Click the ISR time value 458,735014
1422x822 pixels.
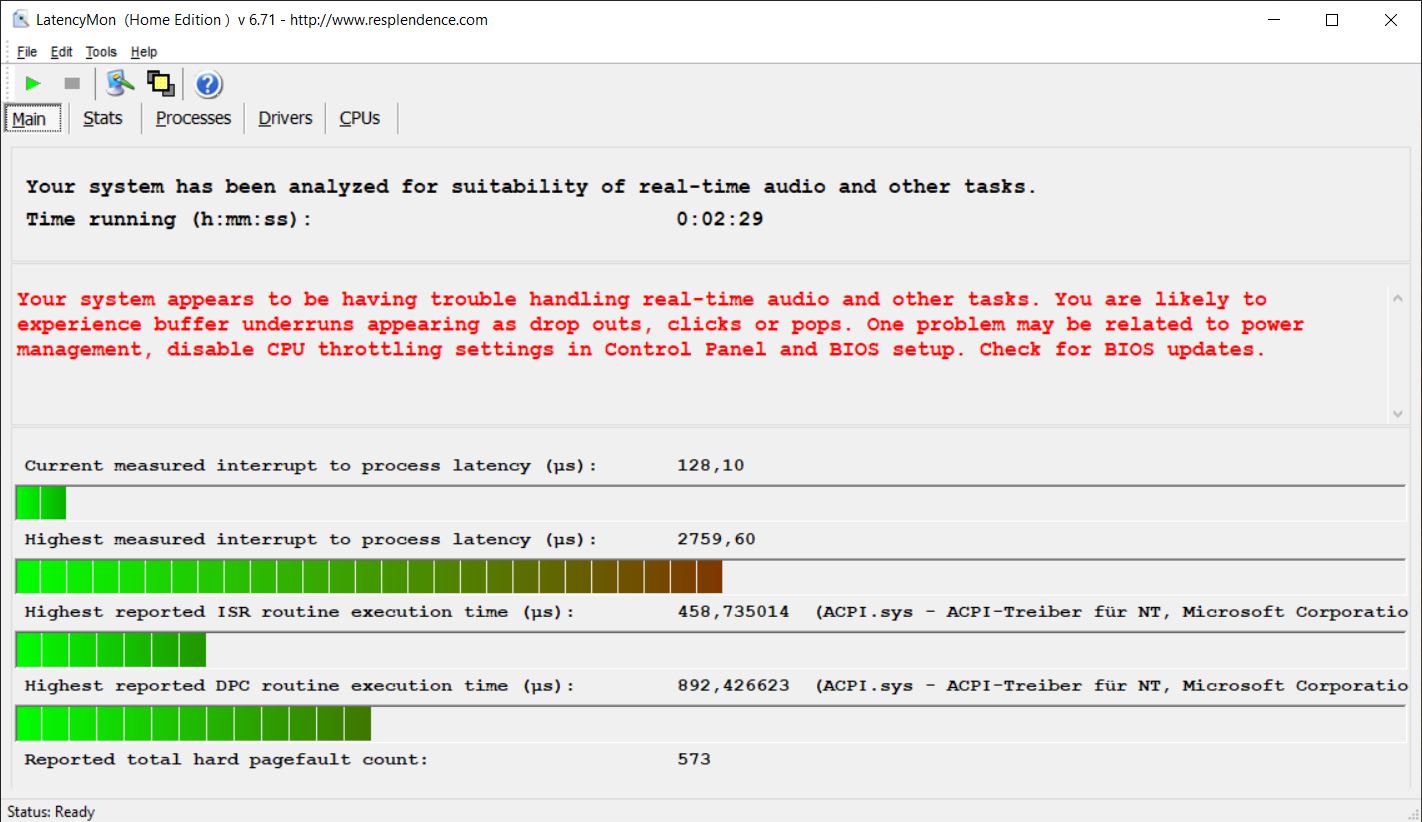click(x=733, y=612)
